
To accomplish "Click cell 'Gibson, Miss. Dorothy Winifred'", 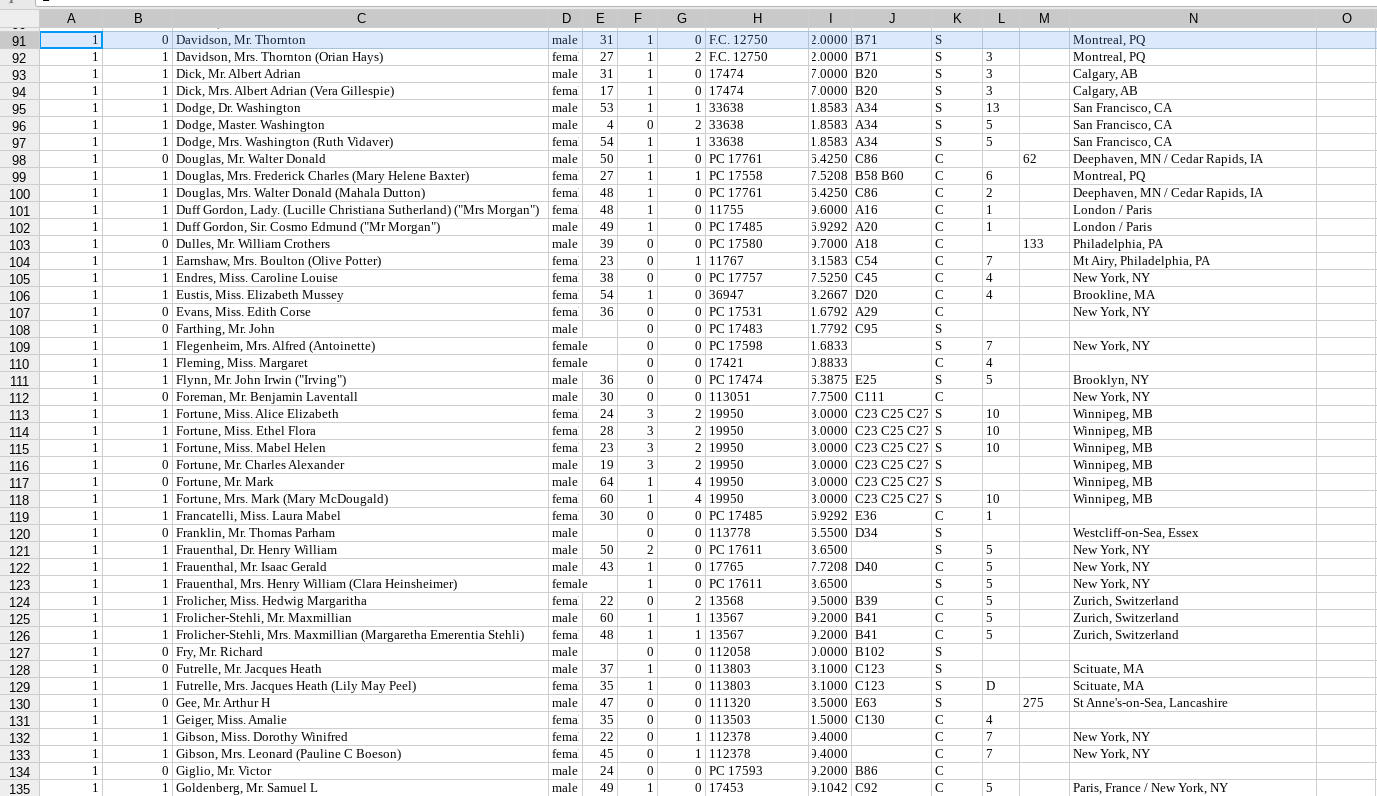I will [x=361, y=737].
